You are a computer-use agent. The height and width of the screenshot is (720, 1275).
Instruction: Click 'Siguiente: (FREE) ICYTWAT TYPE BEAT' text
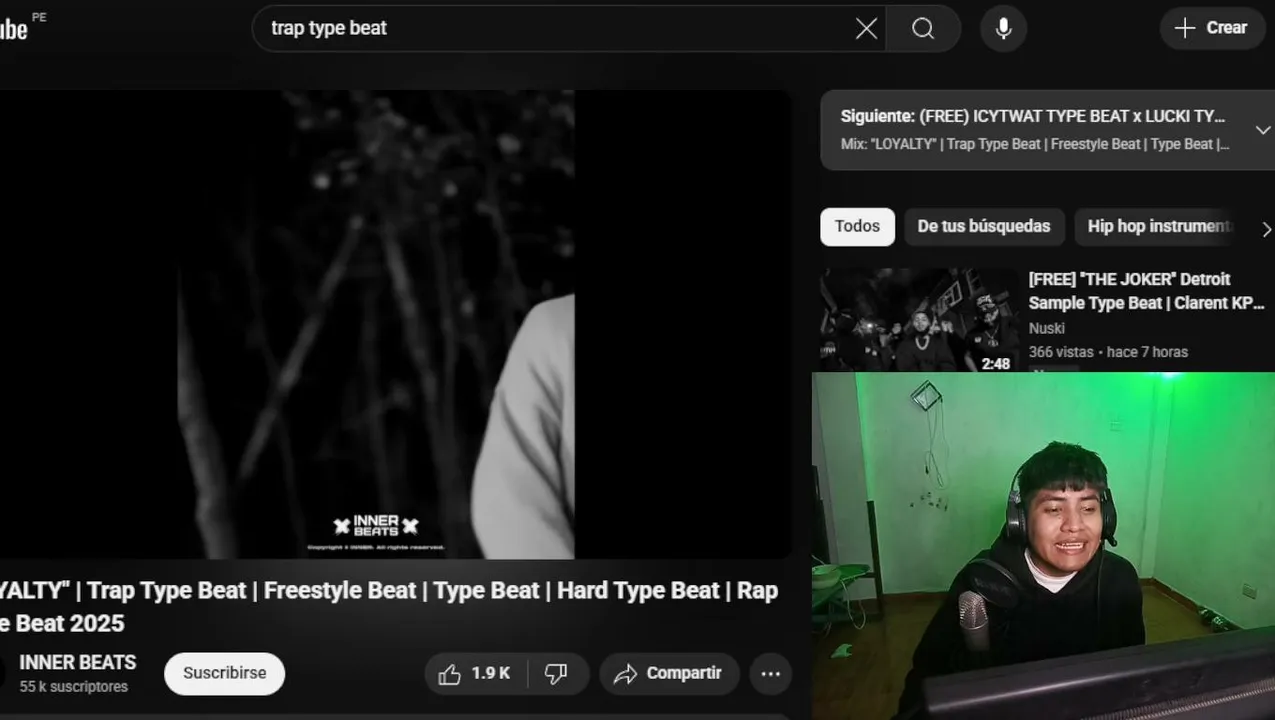[x=1032, y=116]
